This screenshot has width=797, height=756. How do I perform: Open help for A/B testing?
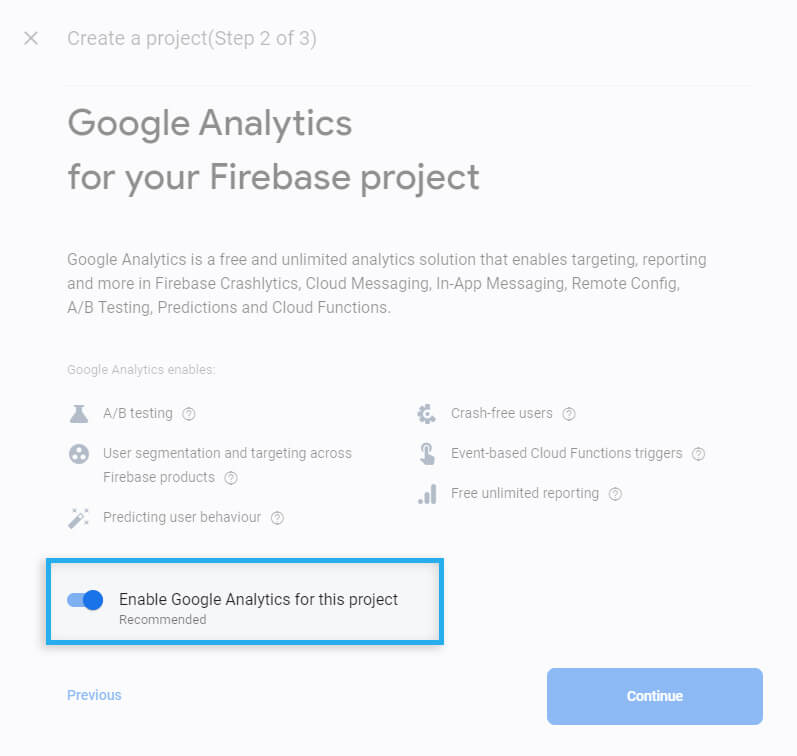[x=189, y=414]
